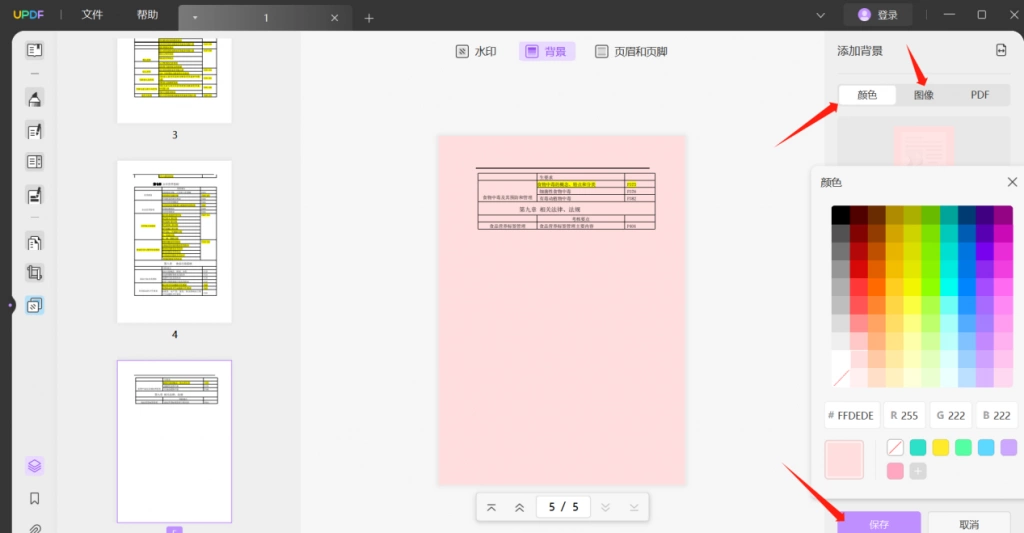The image size is (1024, 533).
Task: Pick the no-color diagonal swatch in color grid
Action: click(840, 378)
